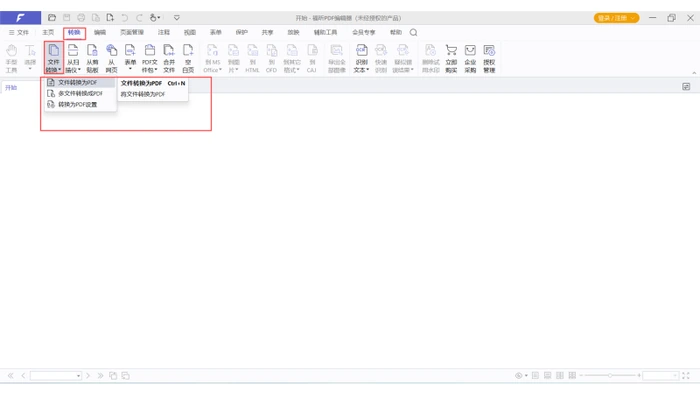Open the 会员专享 ribbon tab
The image size is (700, 395).
[x=364, y=33]
